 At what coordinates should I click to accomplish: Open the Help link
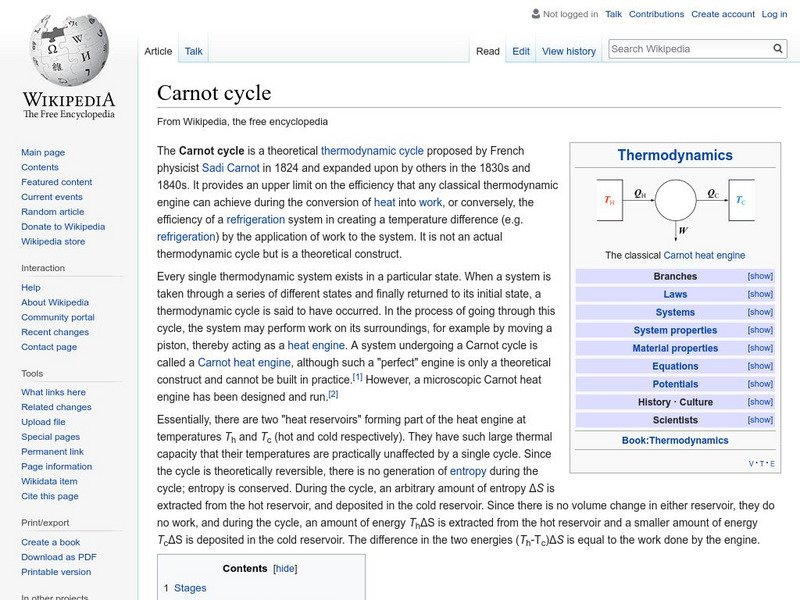[x=31, y=287]
